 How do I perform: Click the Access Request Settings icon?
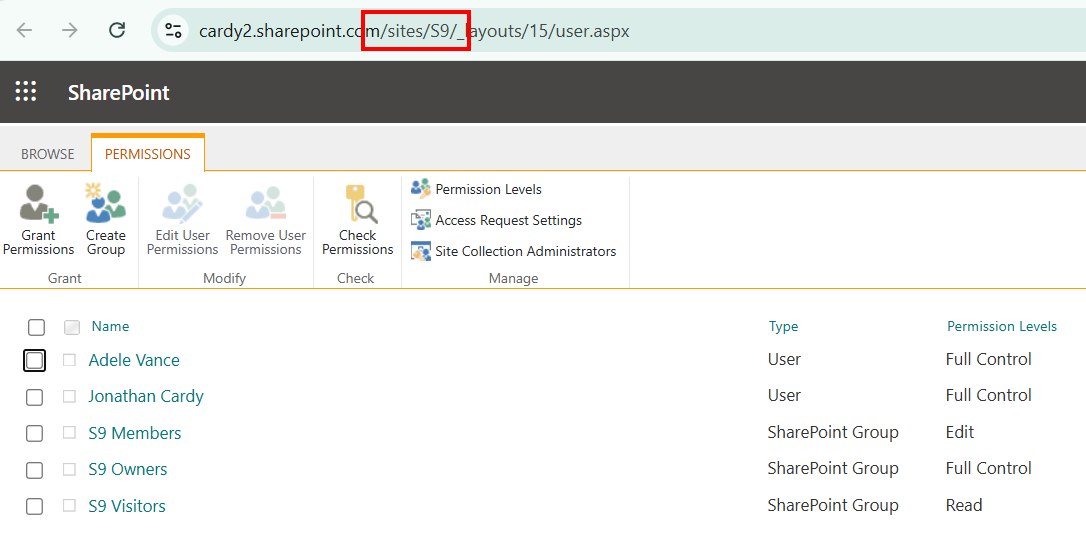click(x=420, y=220)
